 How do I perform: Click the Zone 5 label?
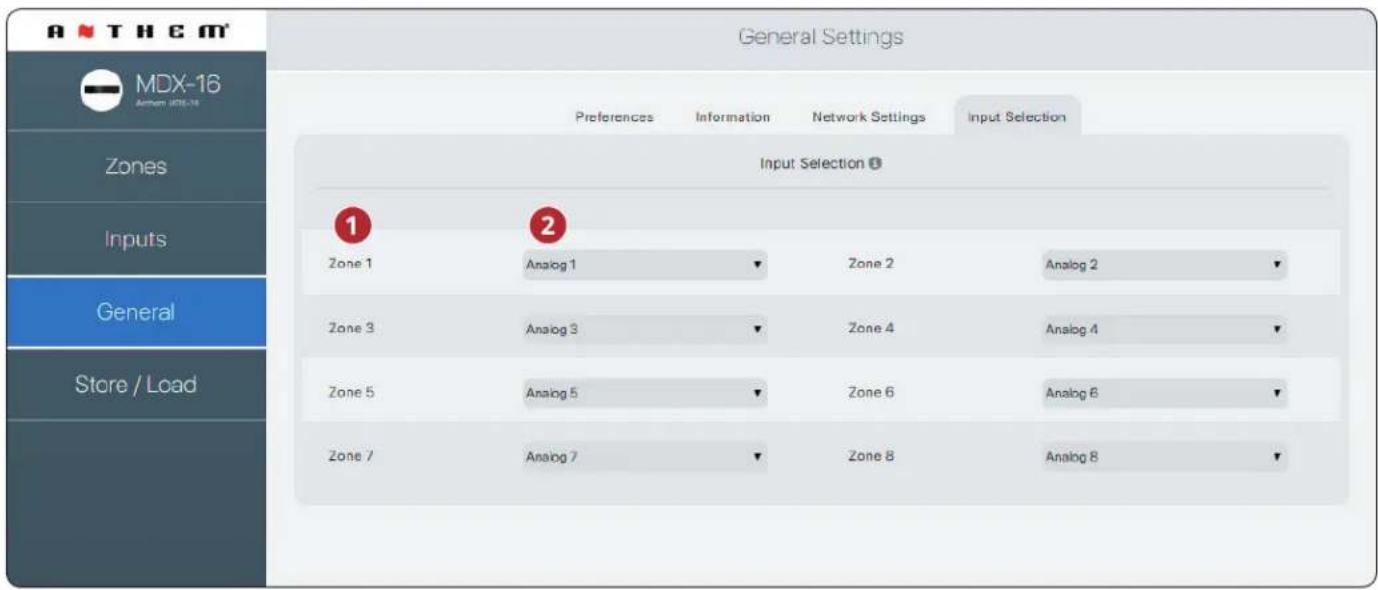[351, 392]
